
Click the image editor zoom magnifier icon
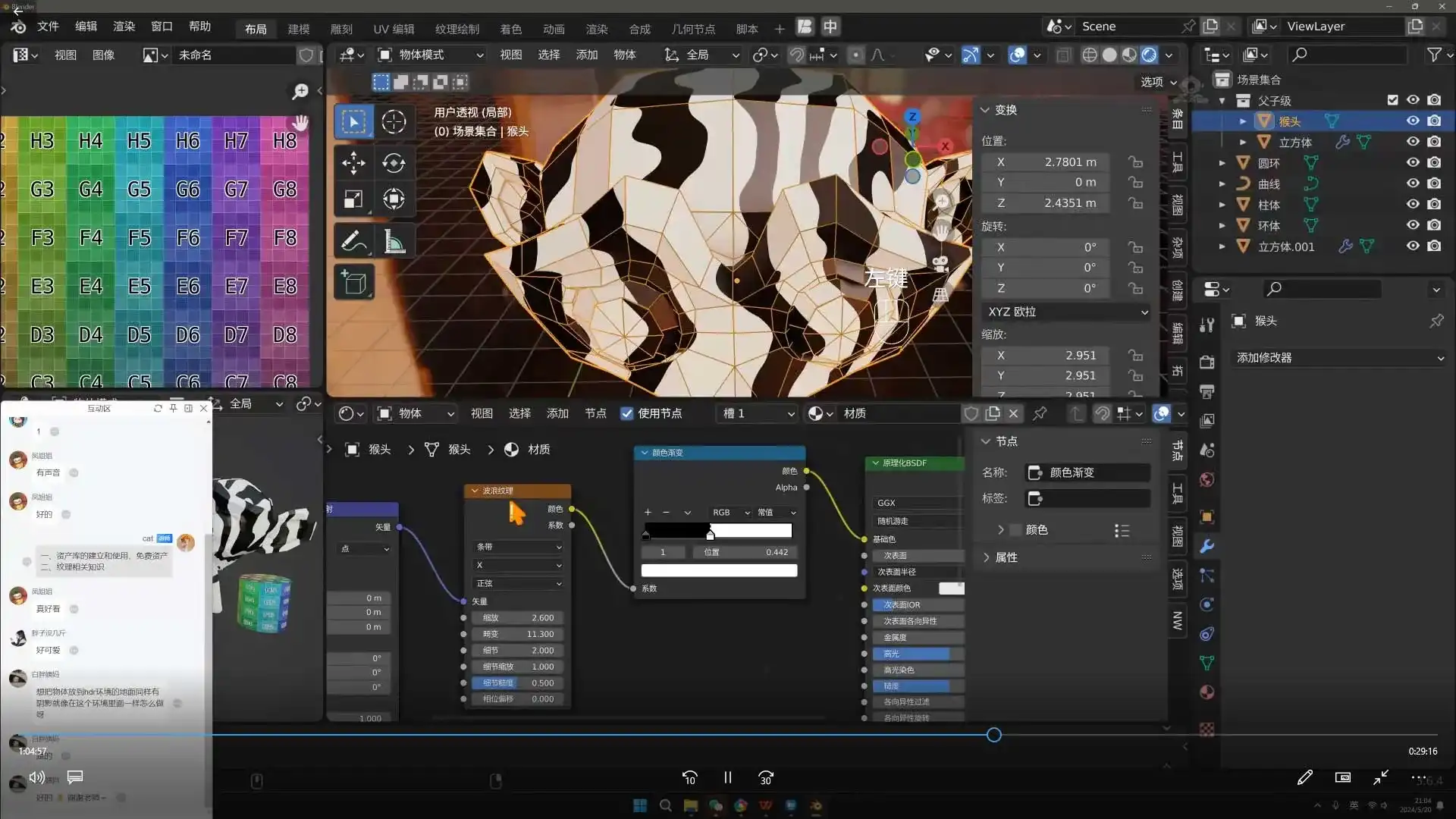coord(300,91)
